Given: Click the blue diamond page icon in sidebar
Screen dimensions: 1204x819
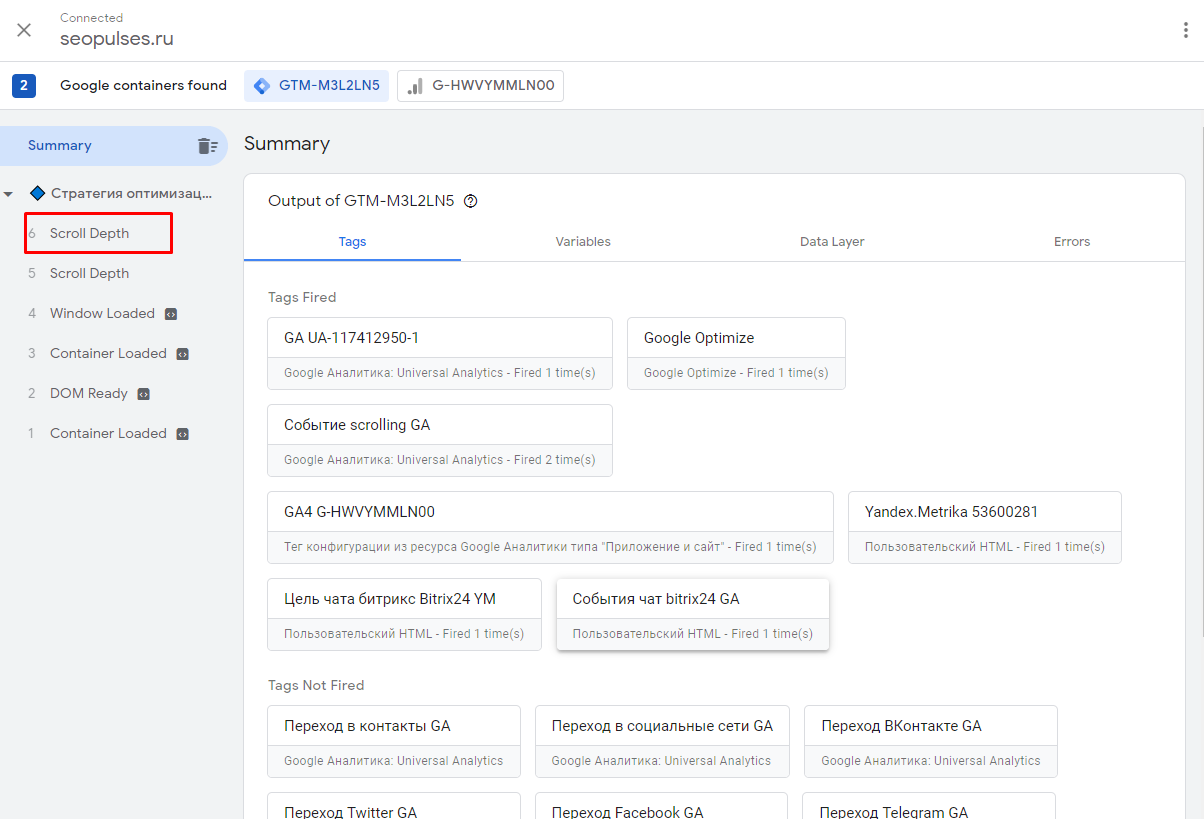Looking at the screenshot, I should pos(38,193).
